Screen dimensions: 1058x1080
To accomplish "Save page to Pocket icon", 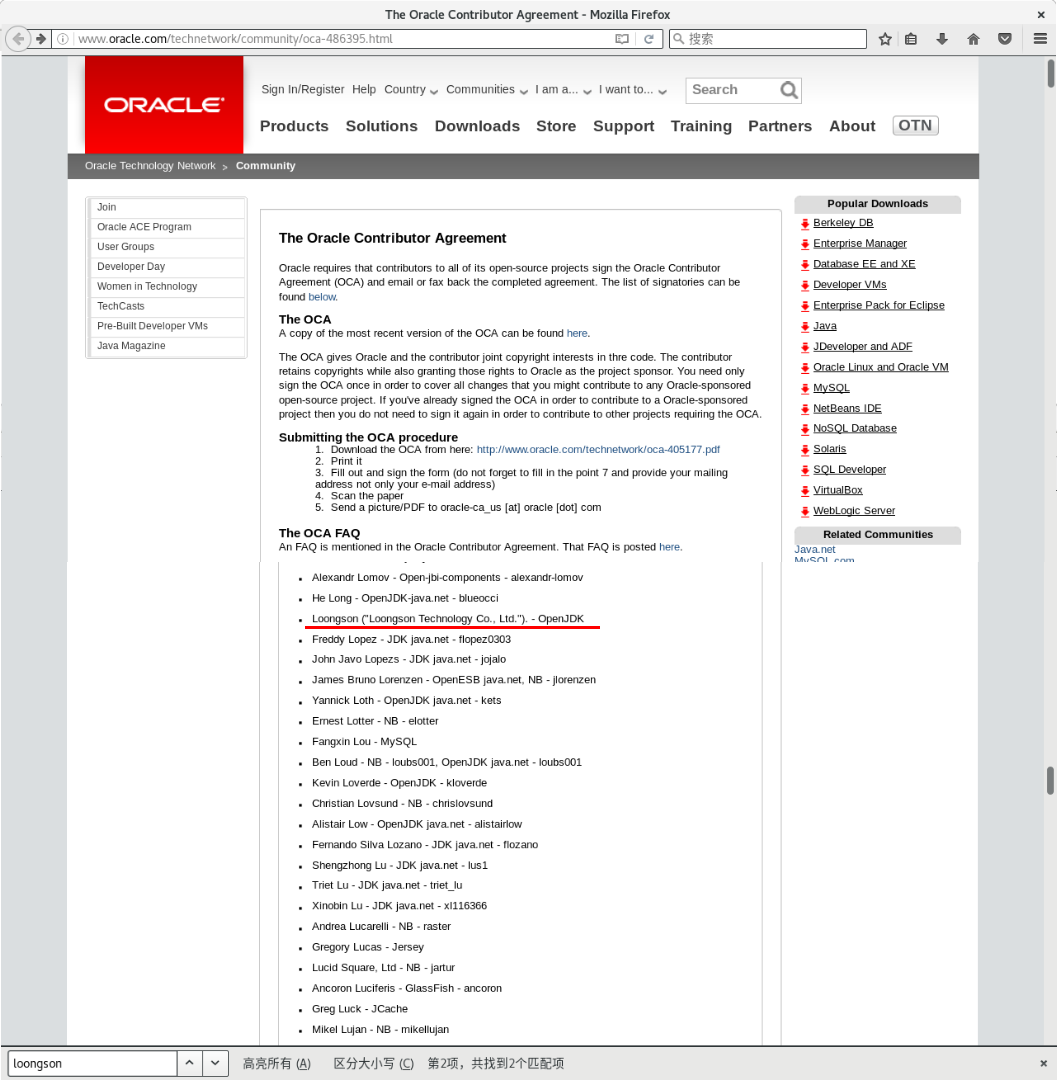I will click(1005, 39).
